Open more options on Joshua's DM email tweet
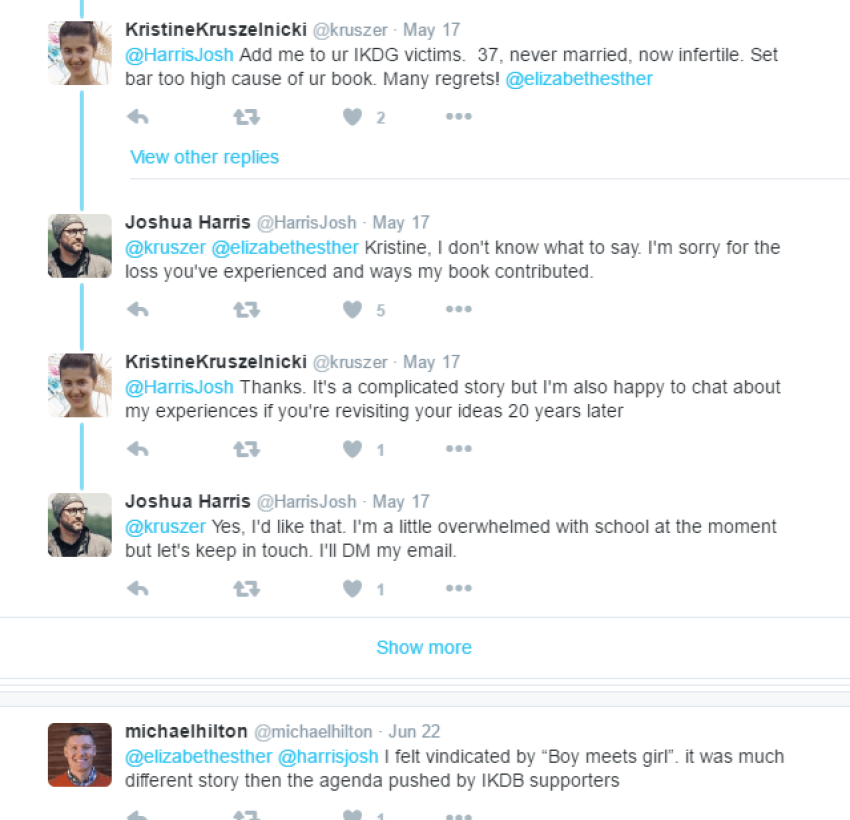Screen dimensions: 850x820 [x=458, y=589]
